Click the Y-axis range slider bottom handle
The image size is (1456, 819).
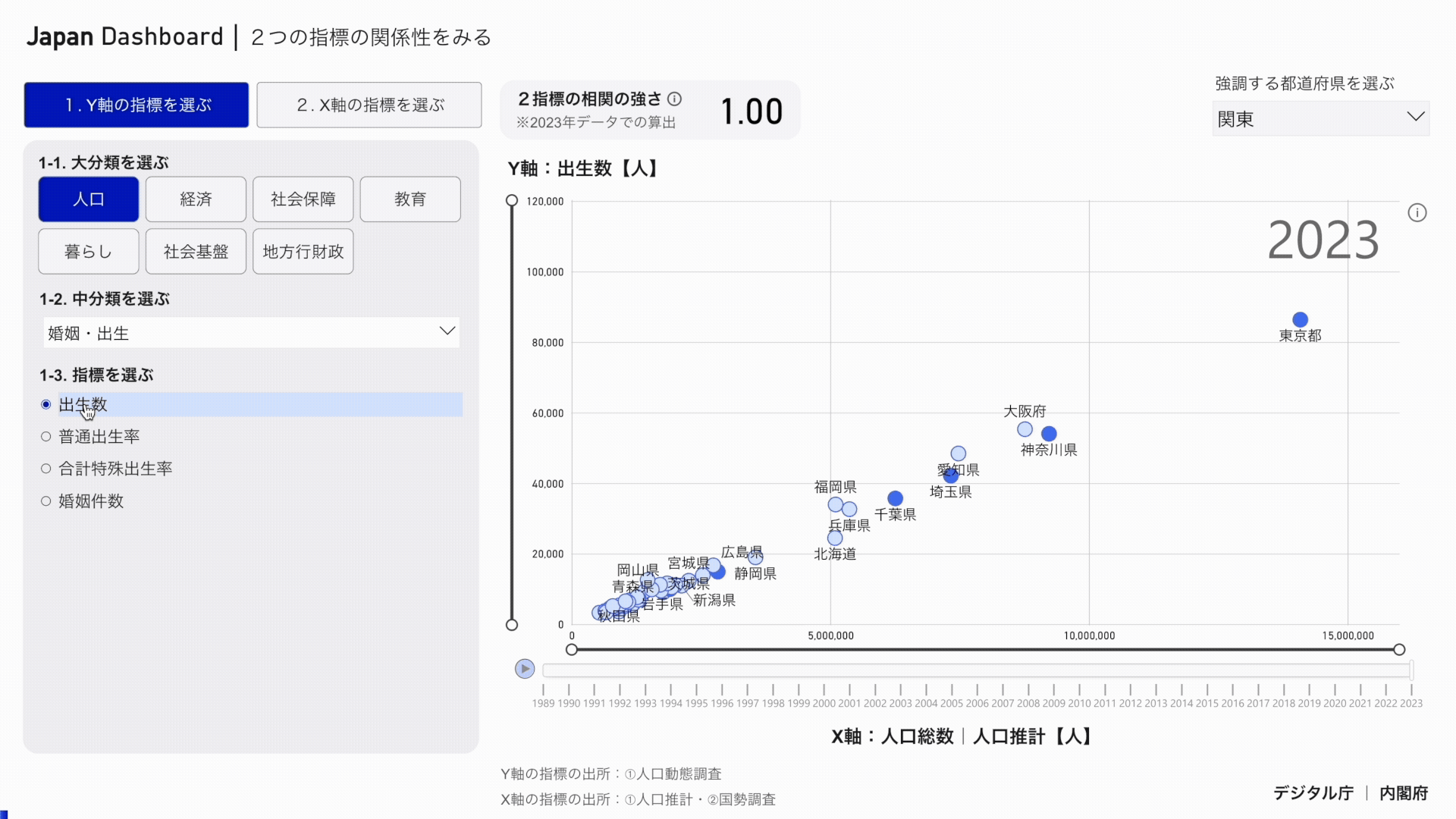click(512, 625)
